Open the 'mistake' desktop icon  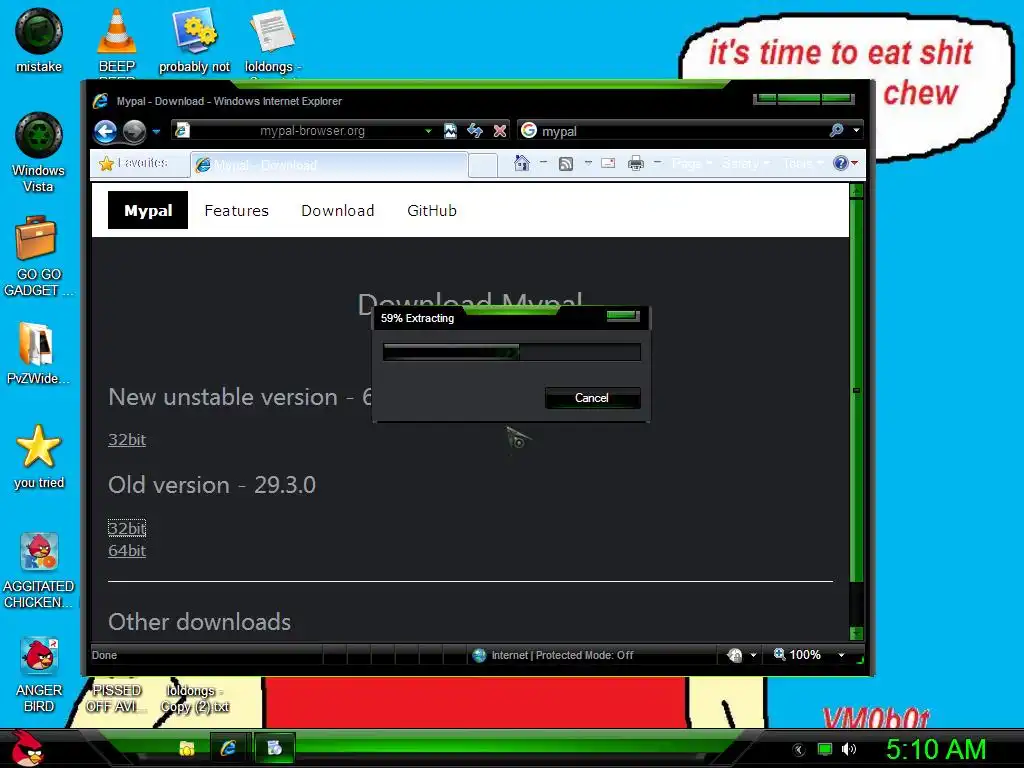pos(39,40)
